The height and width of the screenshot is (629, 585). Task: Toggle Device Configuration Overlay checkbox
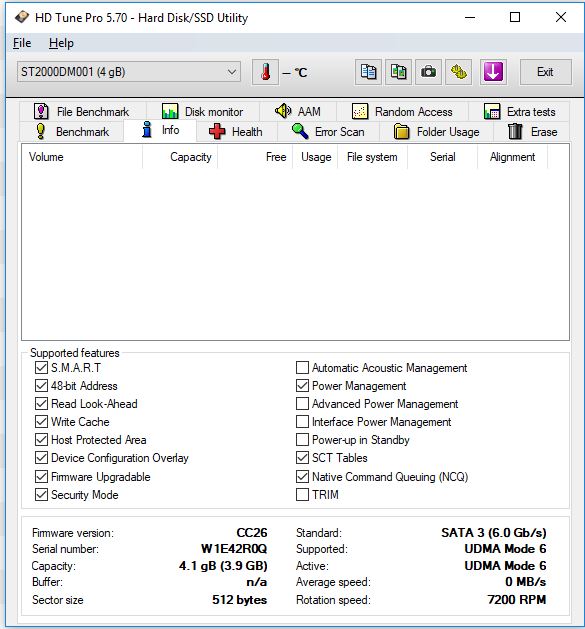41,458
